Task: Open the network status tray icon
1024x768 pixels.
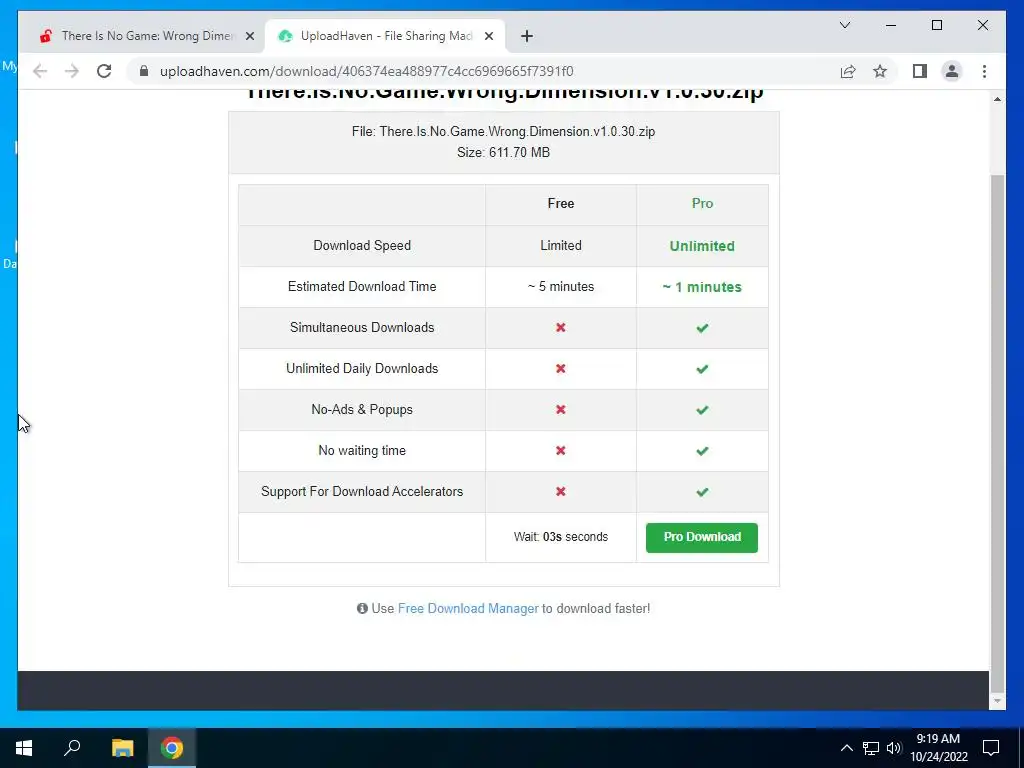Action: click(x=871, y=748)
